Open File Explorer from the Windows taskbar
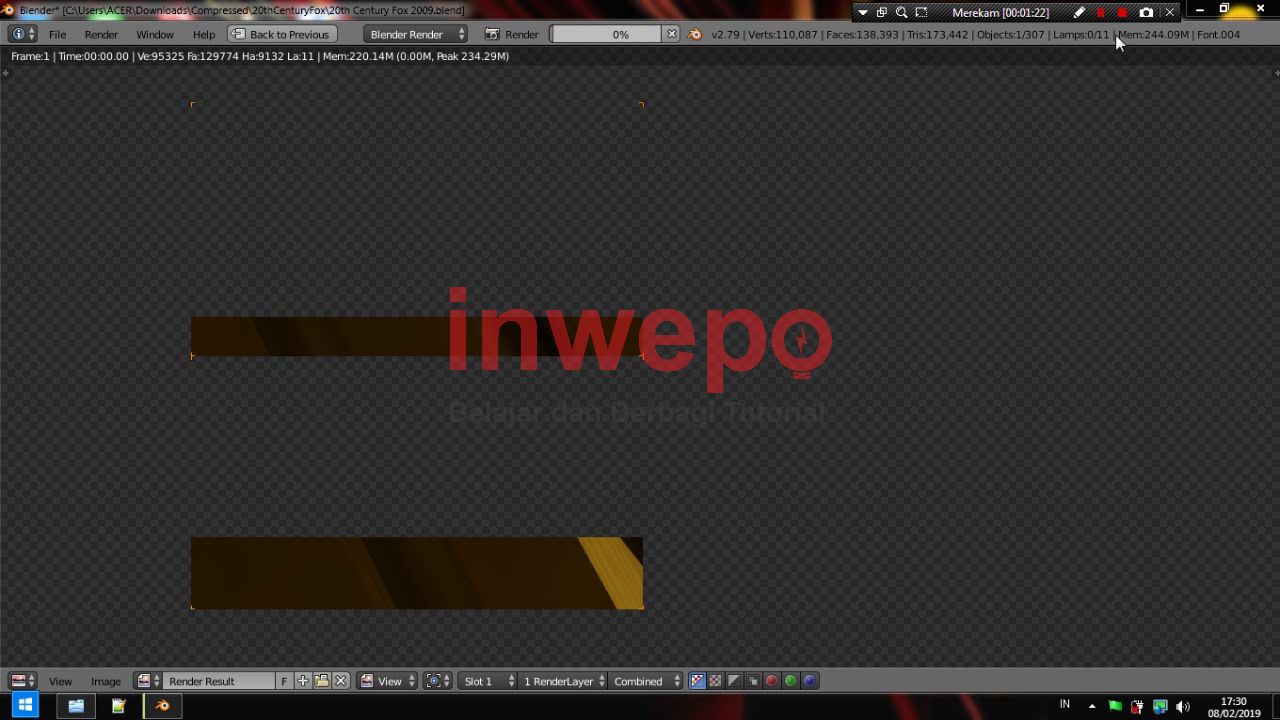The height and width of the screenshot is (720, 1280). coord(76,706)
